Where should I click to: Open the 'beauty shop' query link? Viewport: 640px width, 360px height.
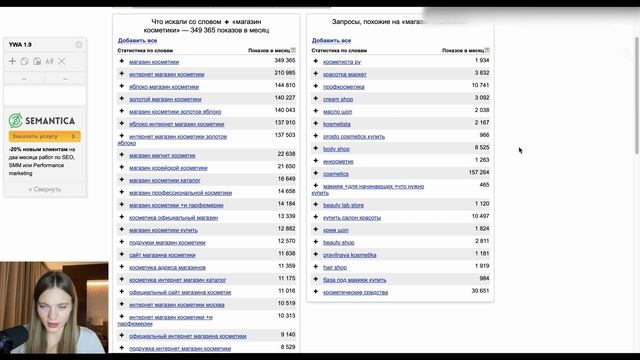click(x=339, y=242)
